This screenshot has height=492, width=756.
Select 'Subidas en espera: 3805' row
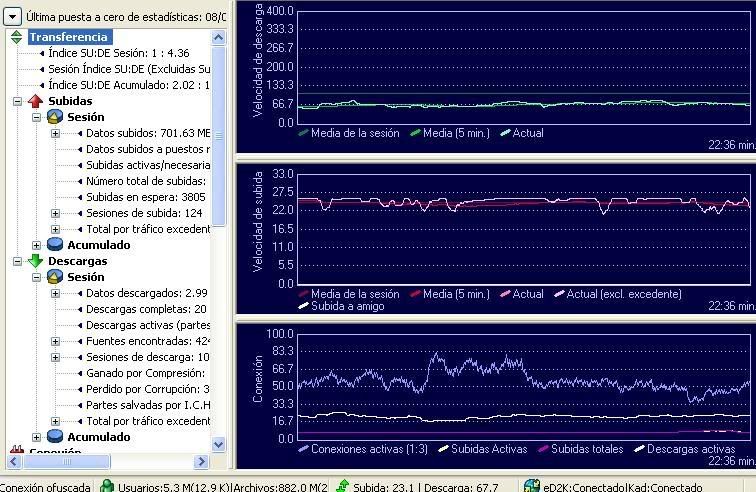(x=146, y=197)
